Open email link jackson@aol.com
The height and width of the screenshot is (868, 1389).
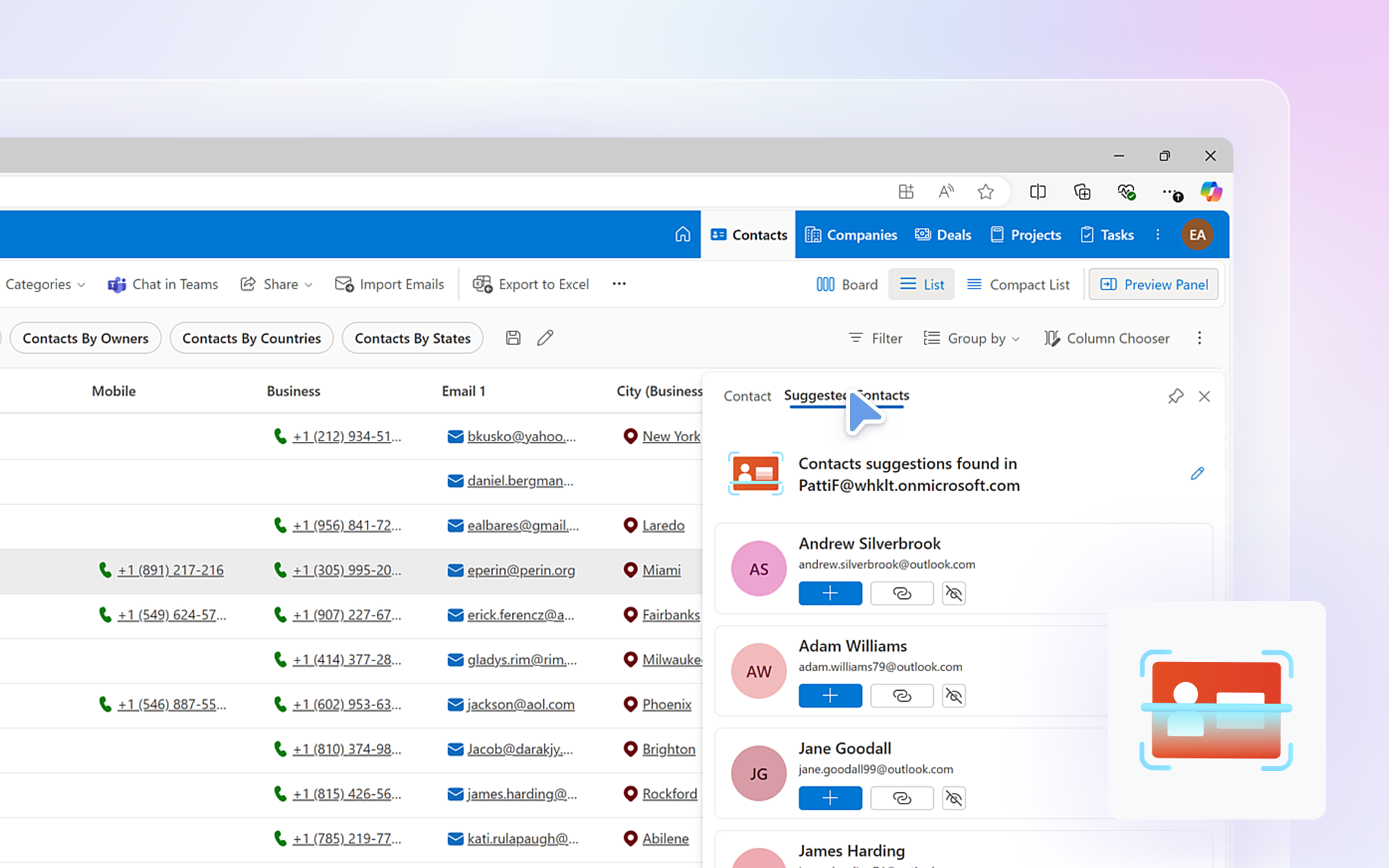pyautogui.click(x=521, y=705)
